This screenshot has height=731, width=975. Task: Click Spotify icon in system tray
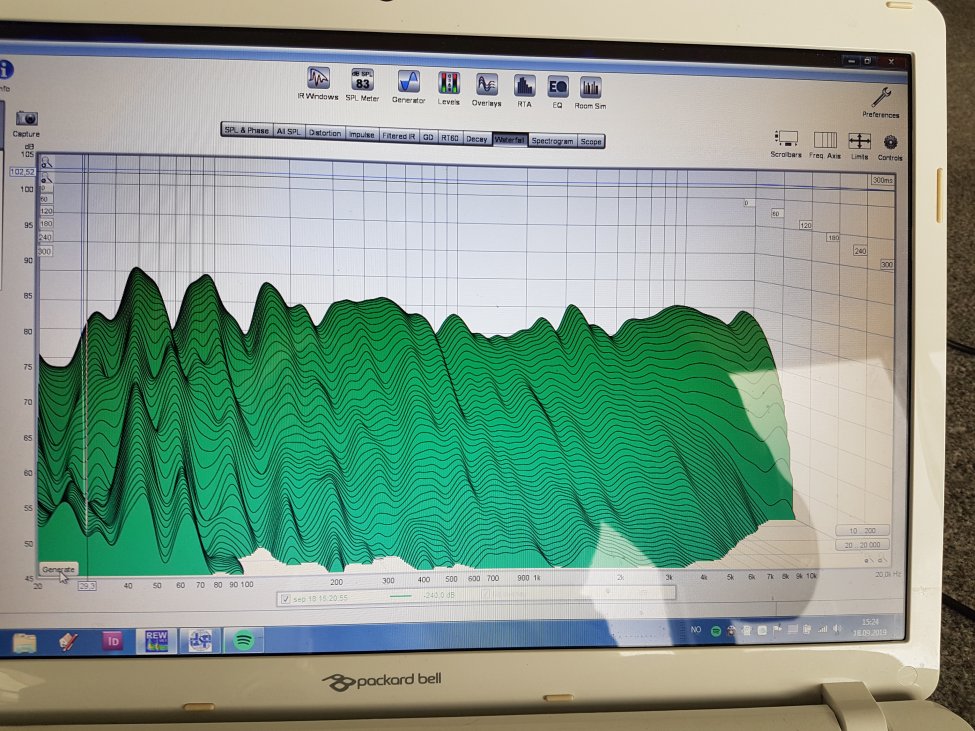point(716,631)
